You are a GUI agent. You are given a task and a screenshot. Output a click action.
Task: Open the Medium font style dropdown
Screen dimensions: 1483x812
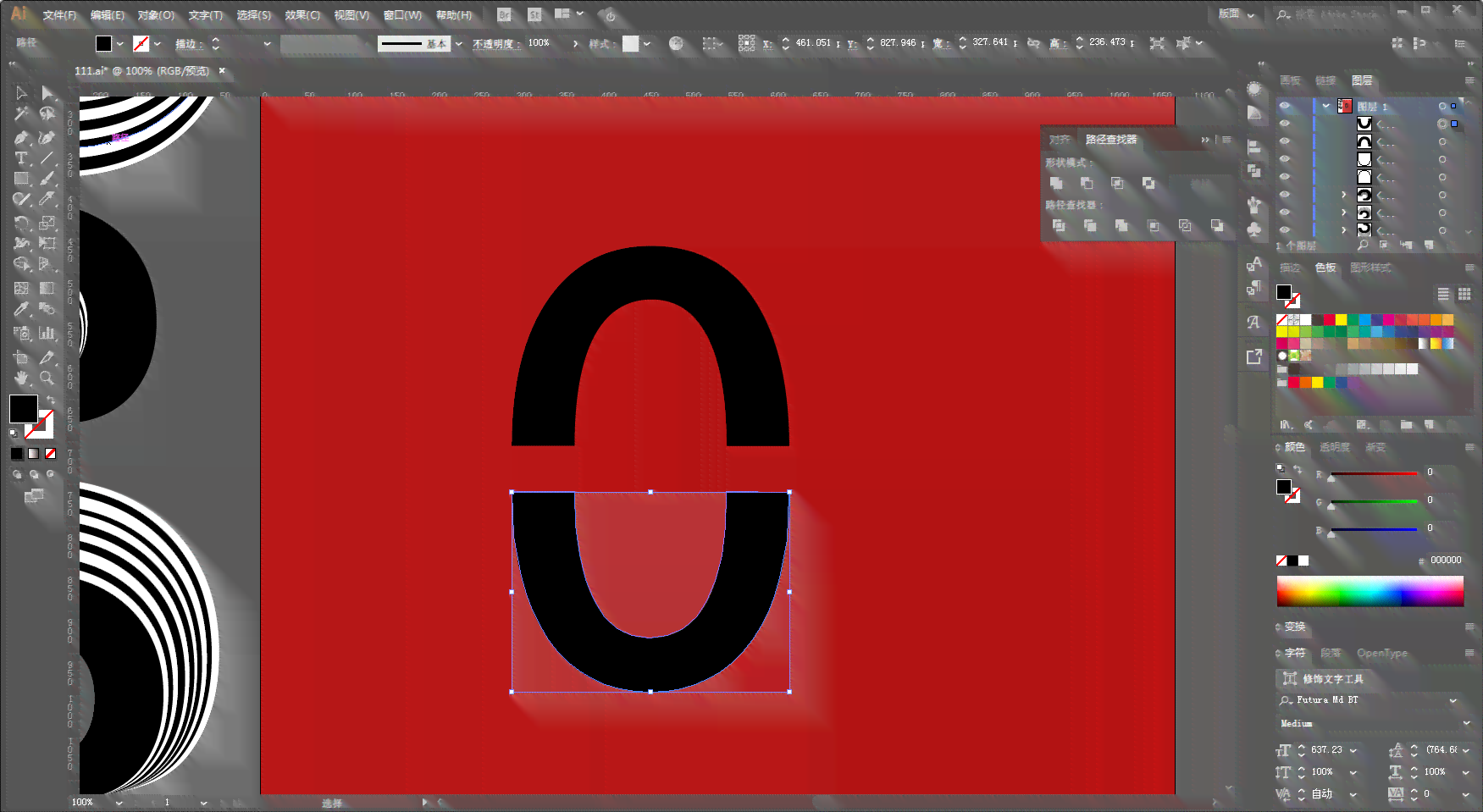point(1467,723)
